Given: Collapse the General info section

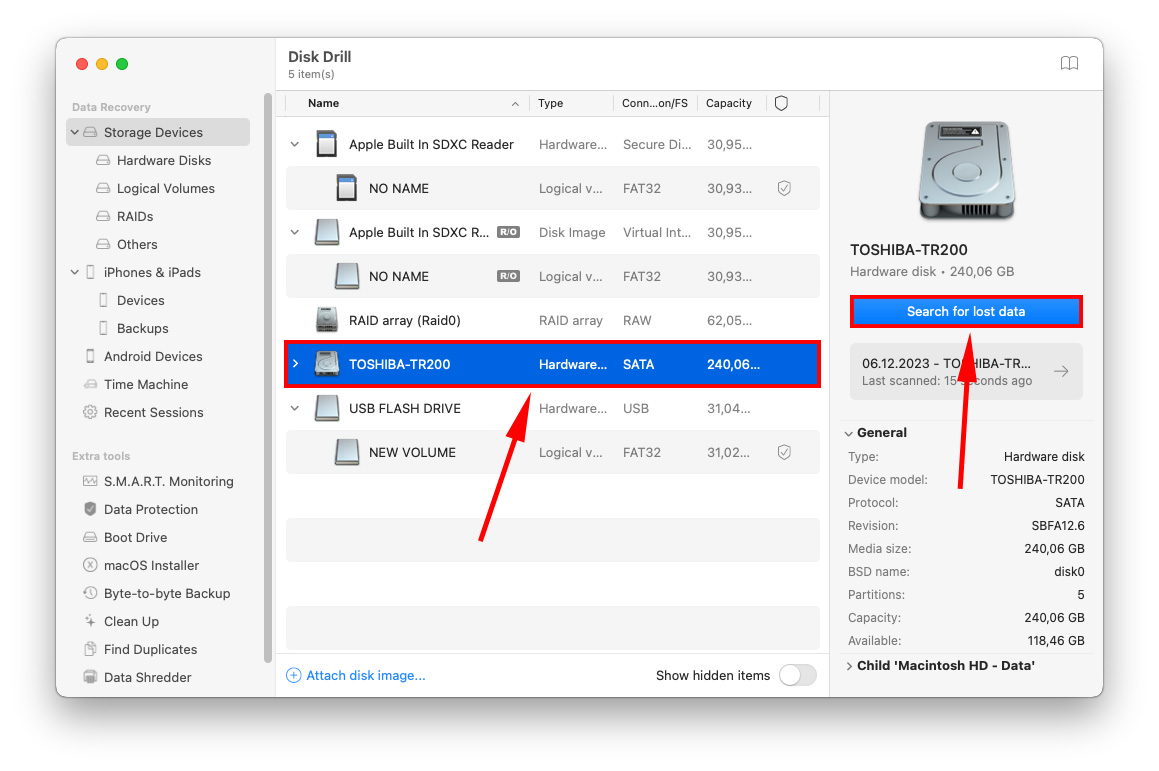Looking at the screenshot, I should [849, 432].
